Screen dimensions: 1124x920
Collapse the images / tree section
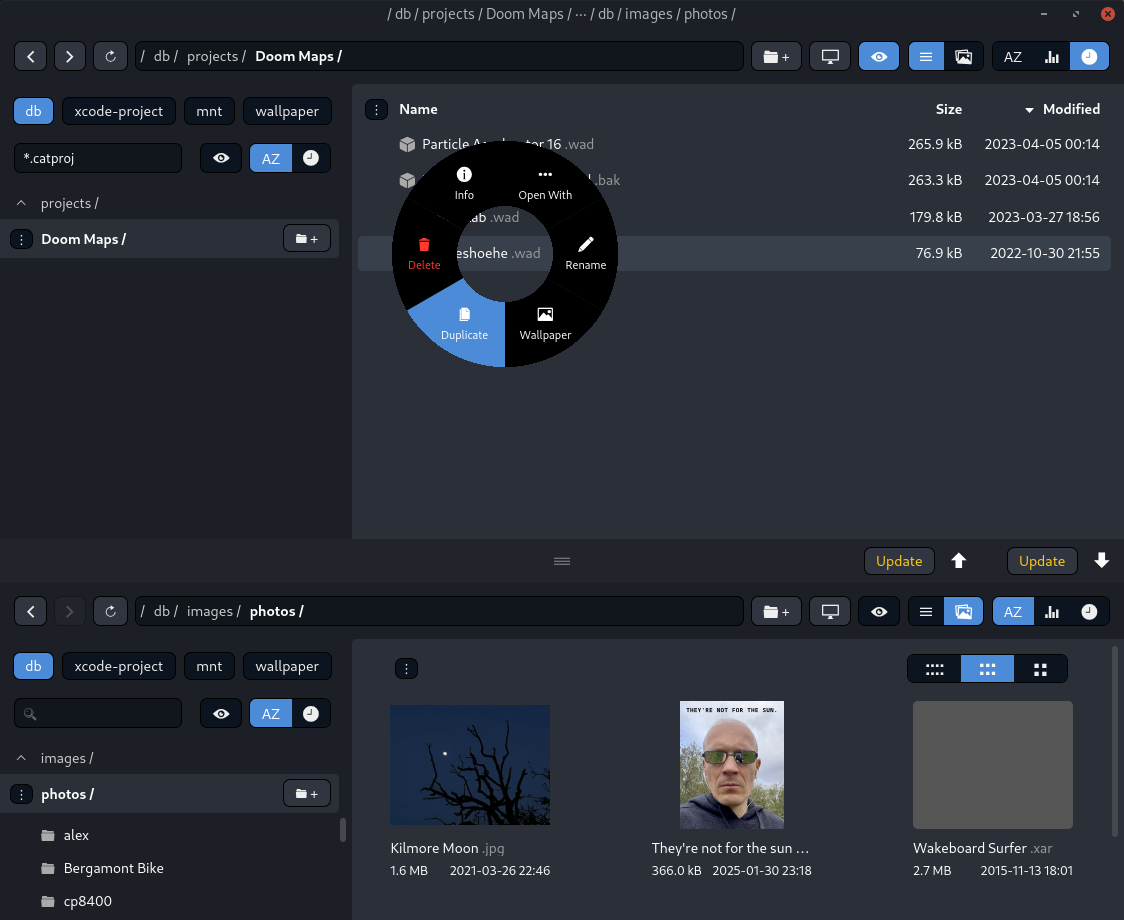[22, 759]
